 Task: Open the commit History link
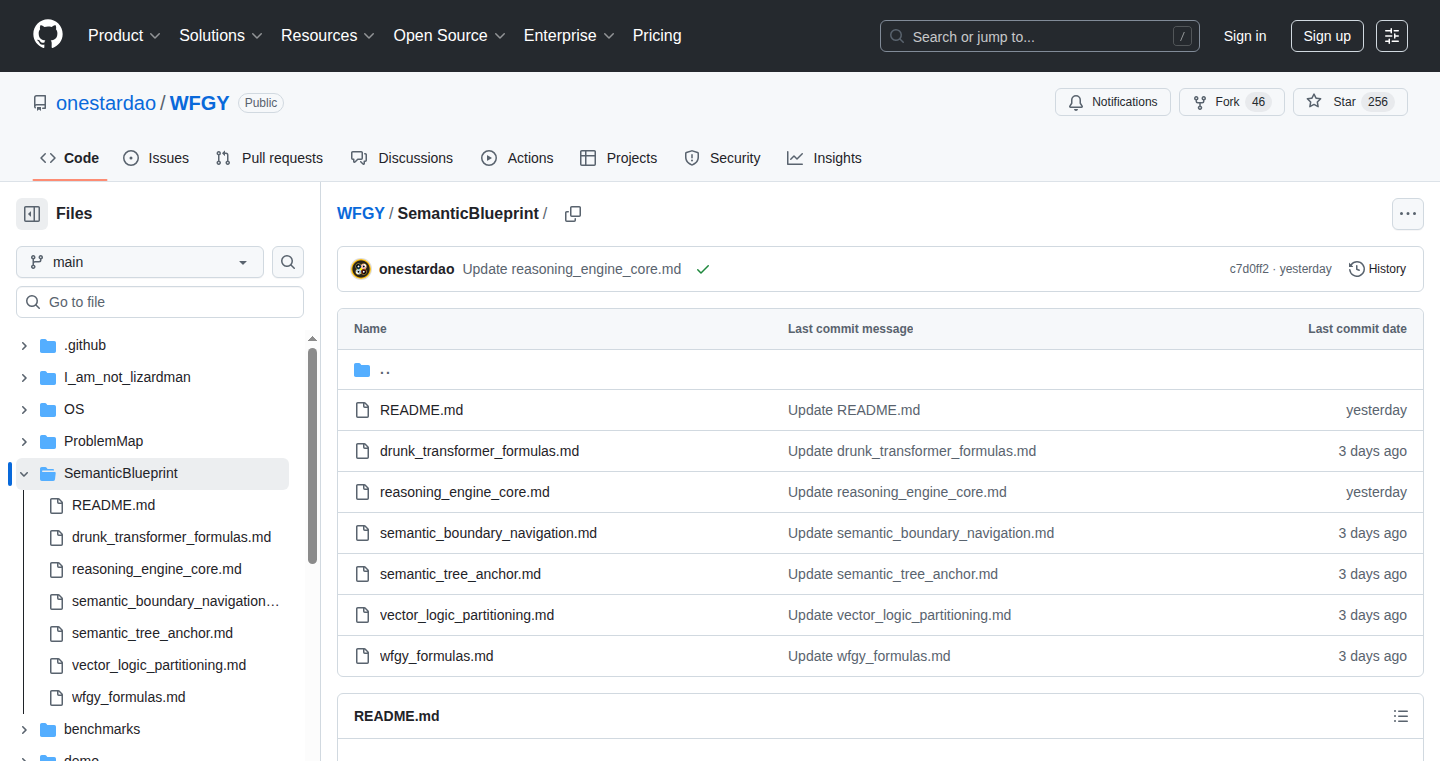pyautogui.click(x=1377, y=269)
